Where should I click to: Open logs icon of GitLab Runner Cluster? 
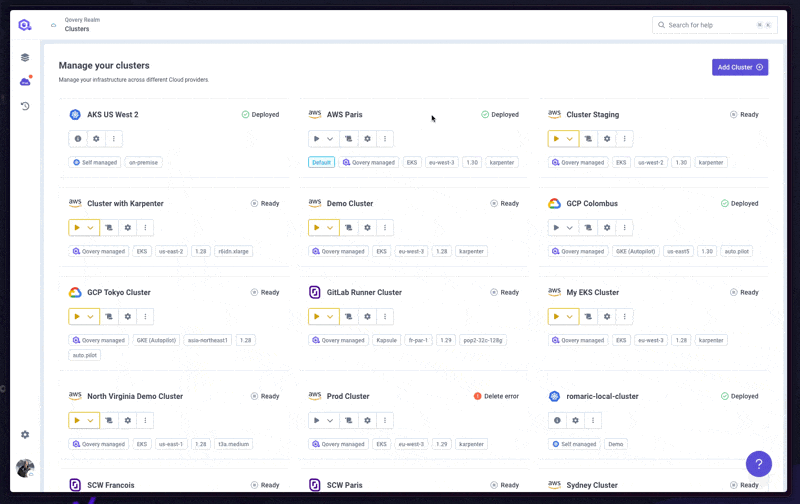tap(348, 316)
